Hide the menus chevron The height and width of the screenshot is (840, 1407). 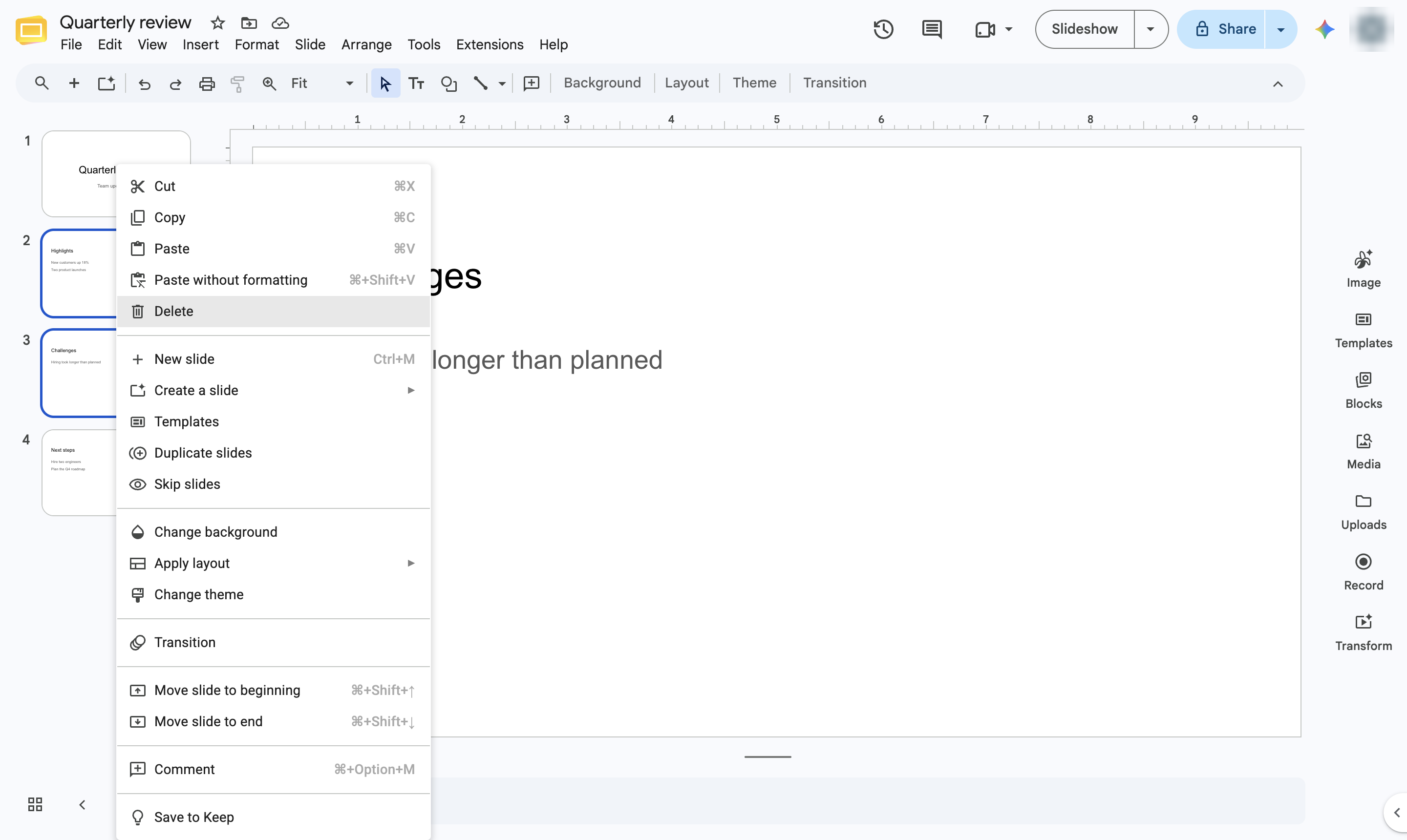1278,84
